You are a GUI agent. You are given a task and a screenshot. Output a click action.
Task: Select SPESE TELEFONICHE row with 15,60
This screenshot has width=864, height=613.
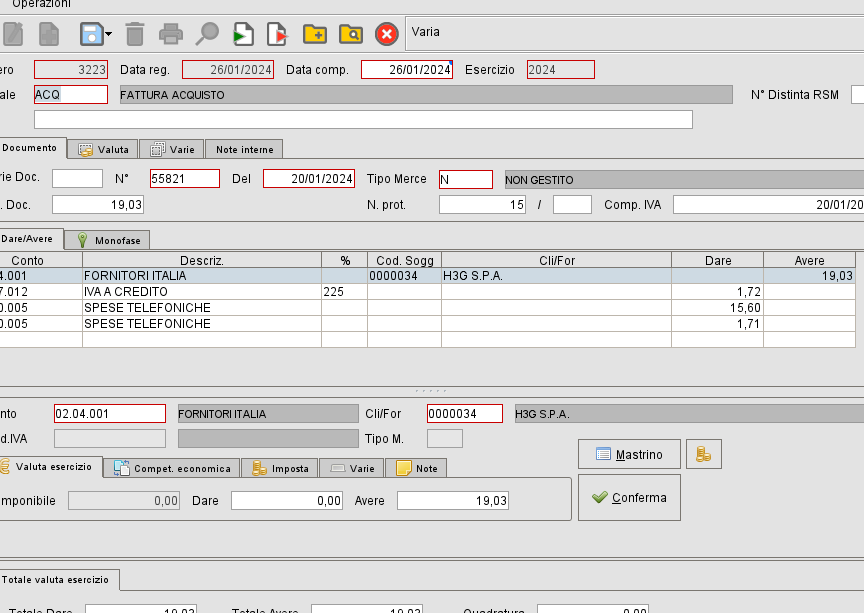point(428,308)
